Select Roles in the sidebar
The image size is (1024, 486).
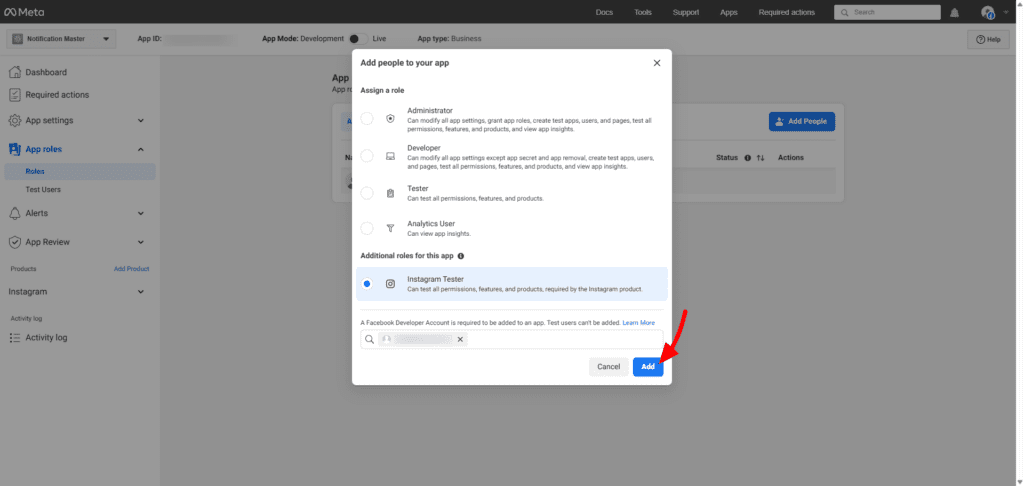80,171
